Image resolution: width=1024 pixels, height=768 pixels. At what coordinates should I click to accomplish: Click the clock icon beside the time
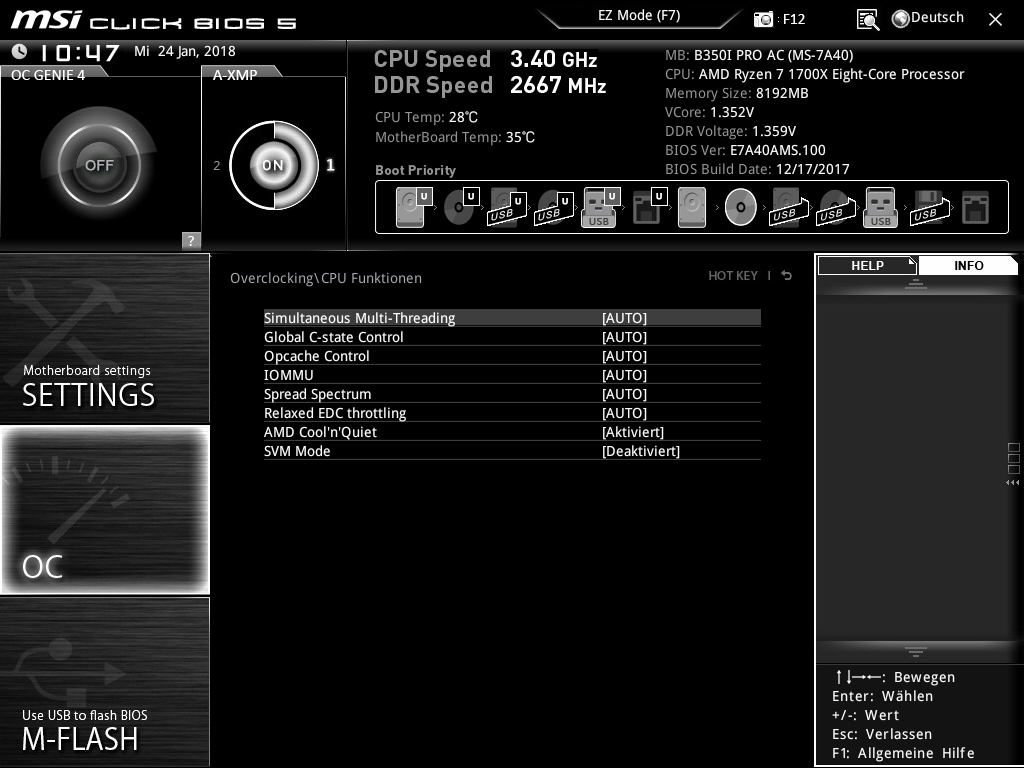[20, 51]
